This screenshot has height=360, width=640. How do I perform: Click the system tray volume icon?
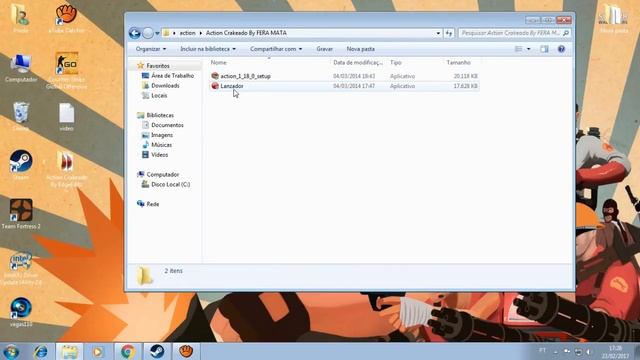click(x=589, y=351)
